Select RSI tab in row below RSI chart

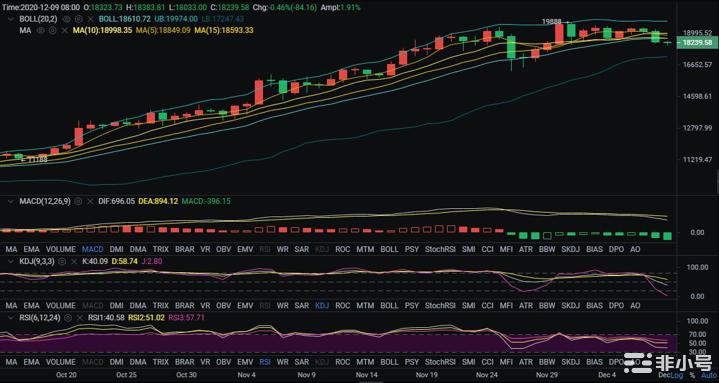coord(265,362)
